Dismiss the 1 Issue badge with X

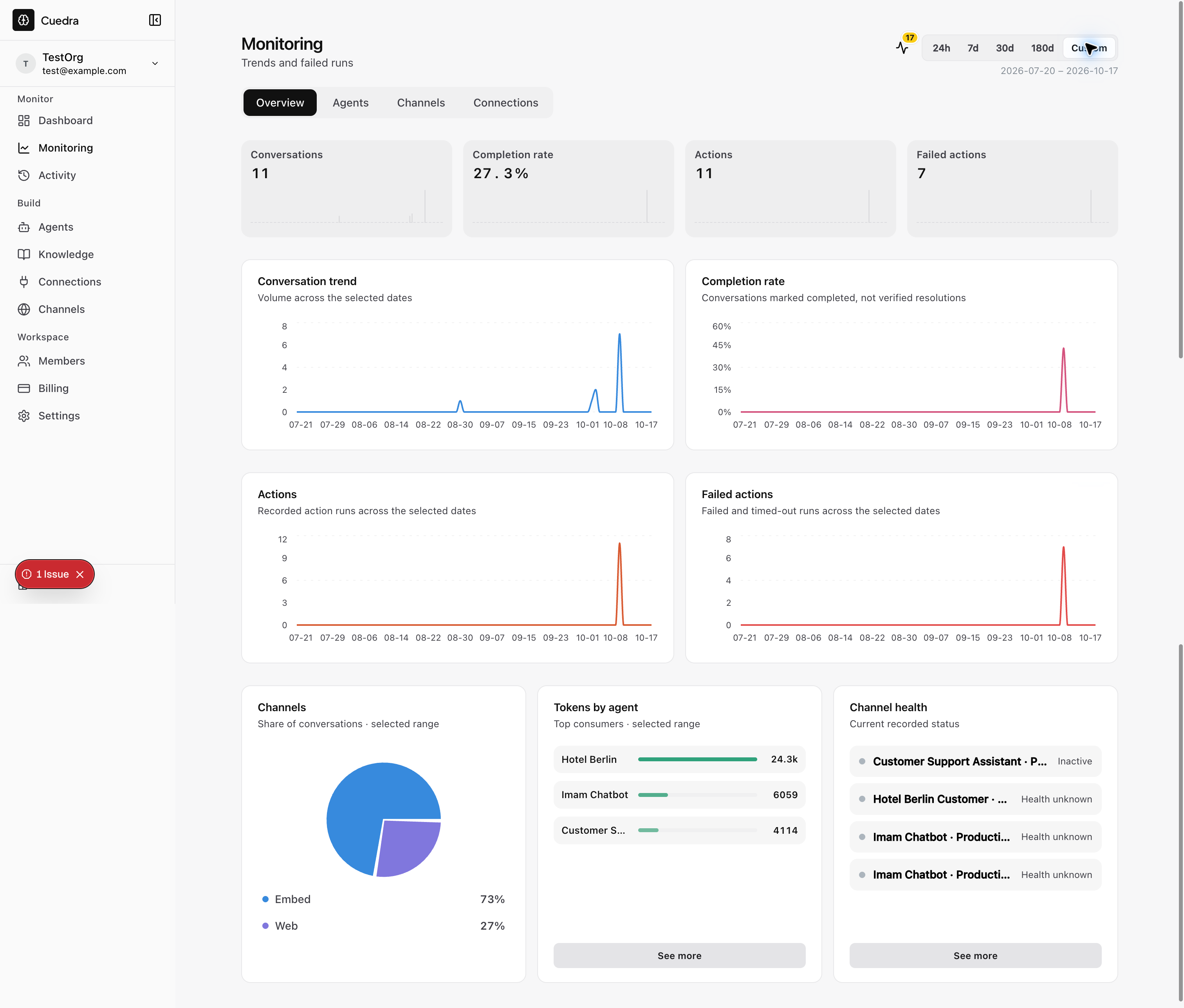click(80, 574)
